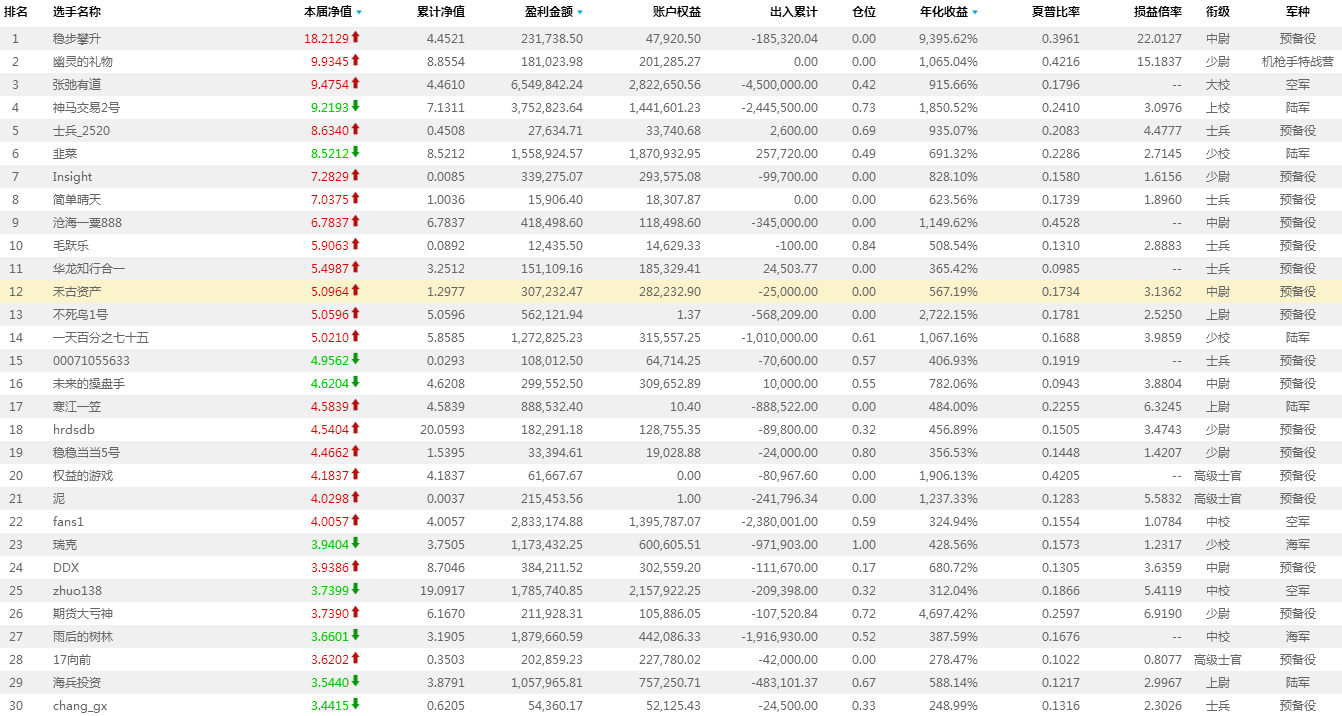This screenshot has height=716, width=1342.
Task: Open player 海兵投资
Action: coord(77,683)
